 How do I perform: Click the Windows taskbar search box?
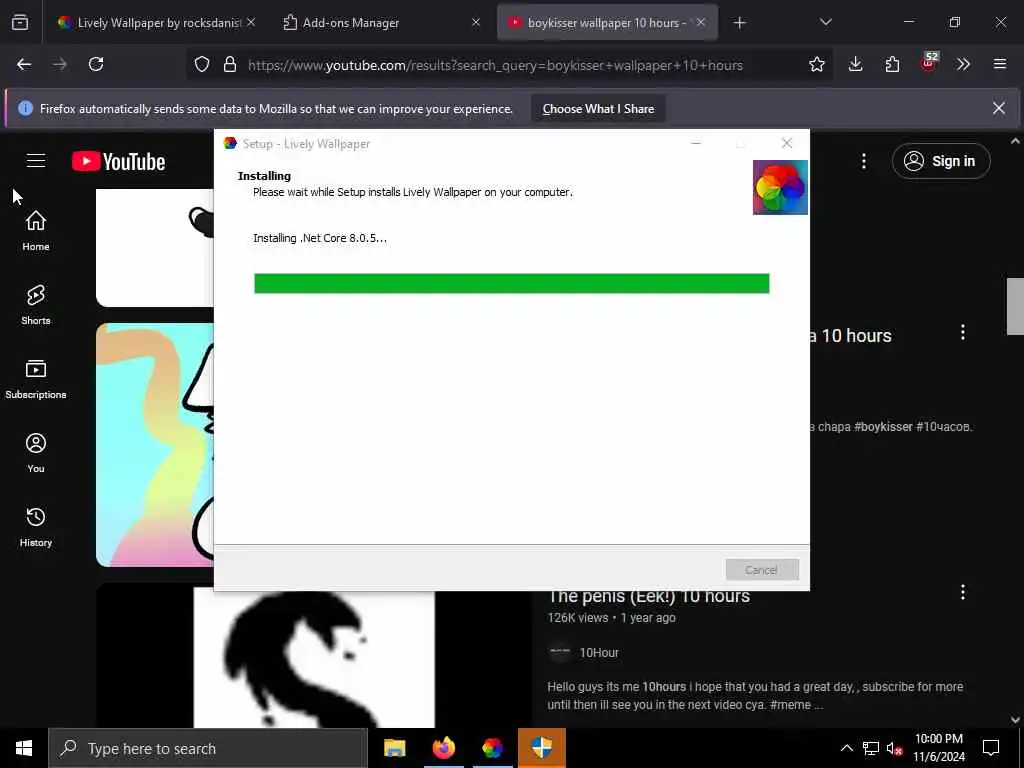coord(208,748)
